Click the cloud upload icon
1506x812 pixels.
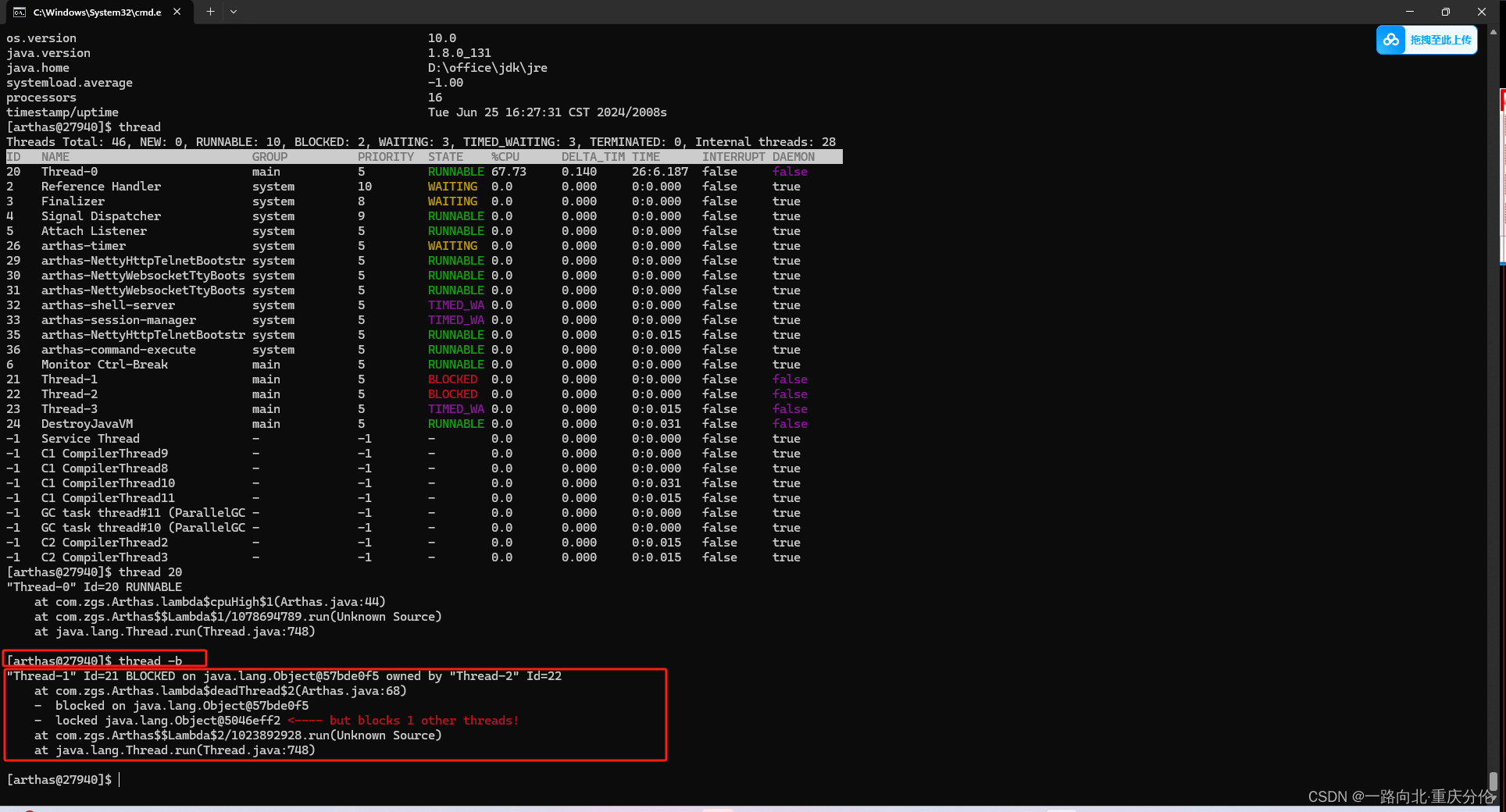[1391, 40]
